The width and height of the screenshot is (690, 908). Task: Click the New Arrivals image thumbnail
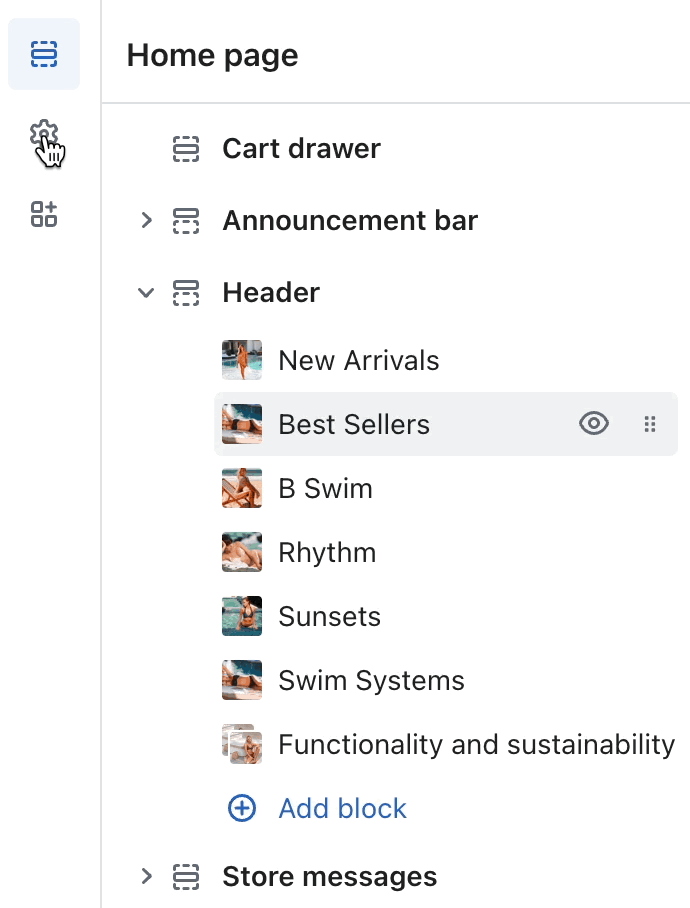(x=241, y=360)
